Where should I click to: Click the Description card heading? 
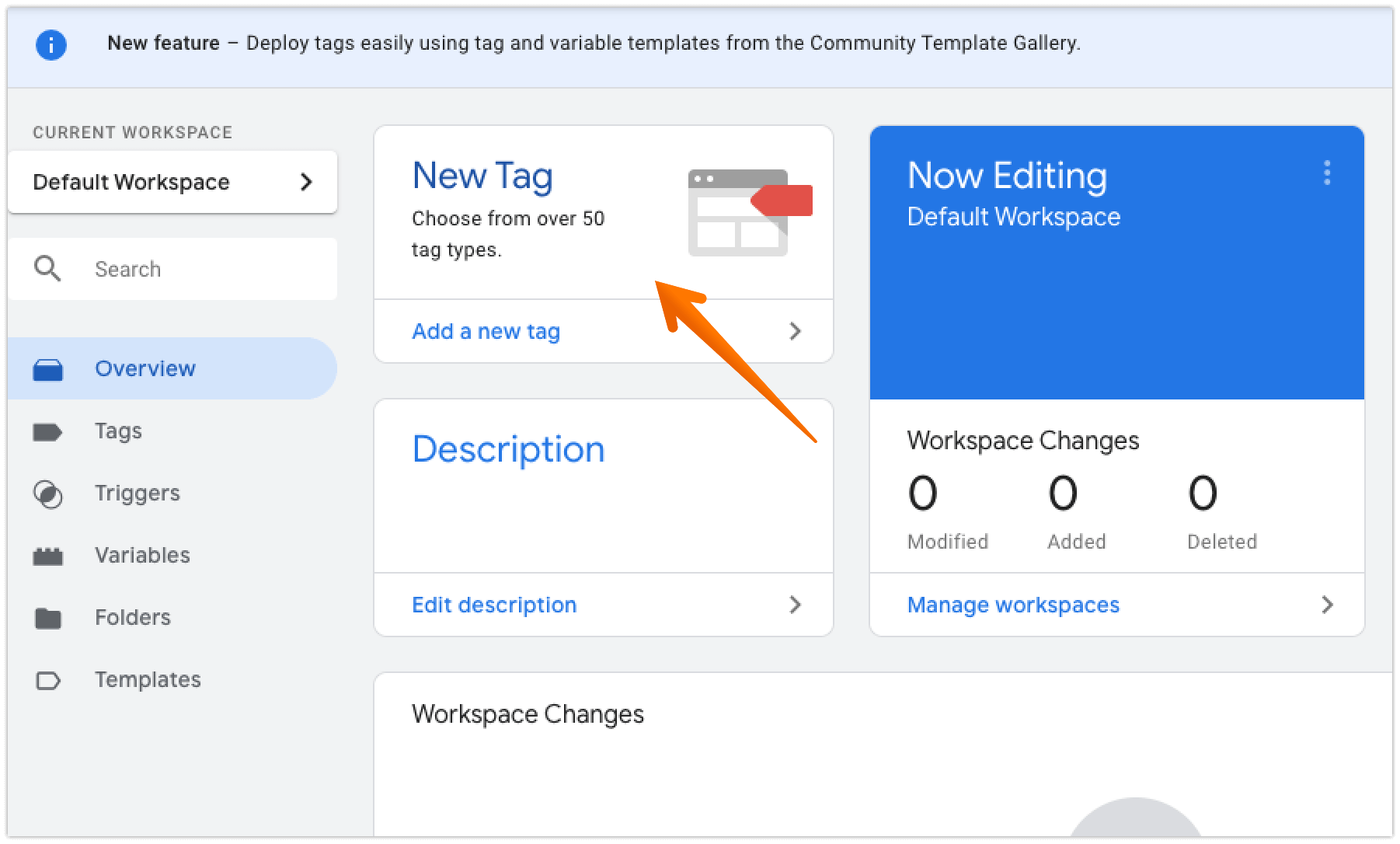click(x=508, y=450)
